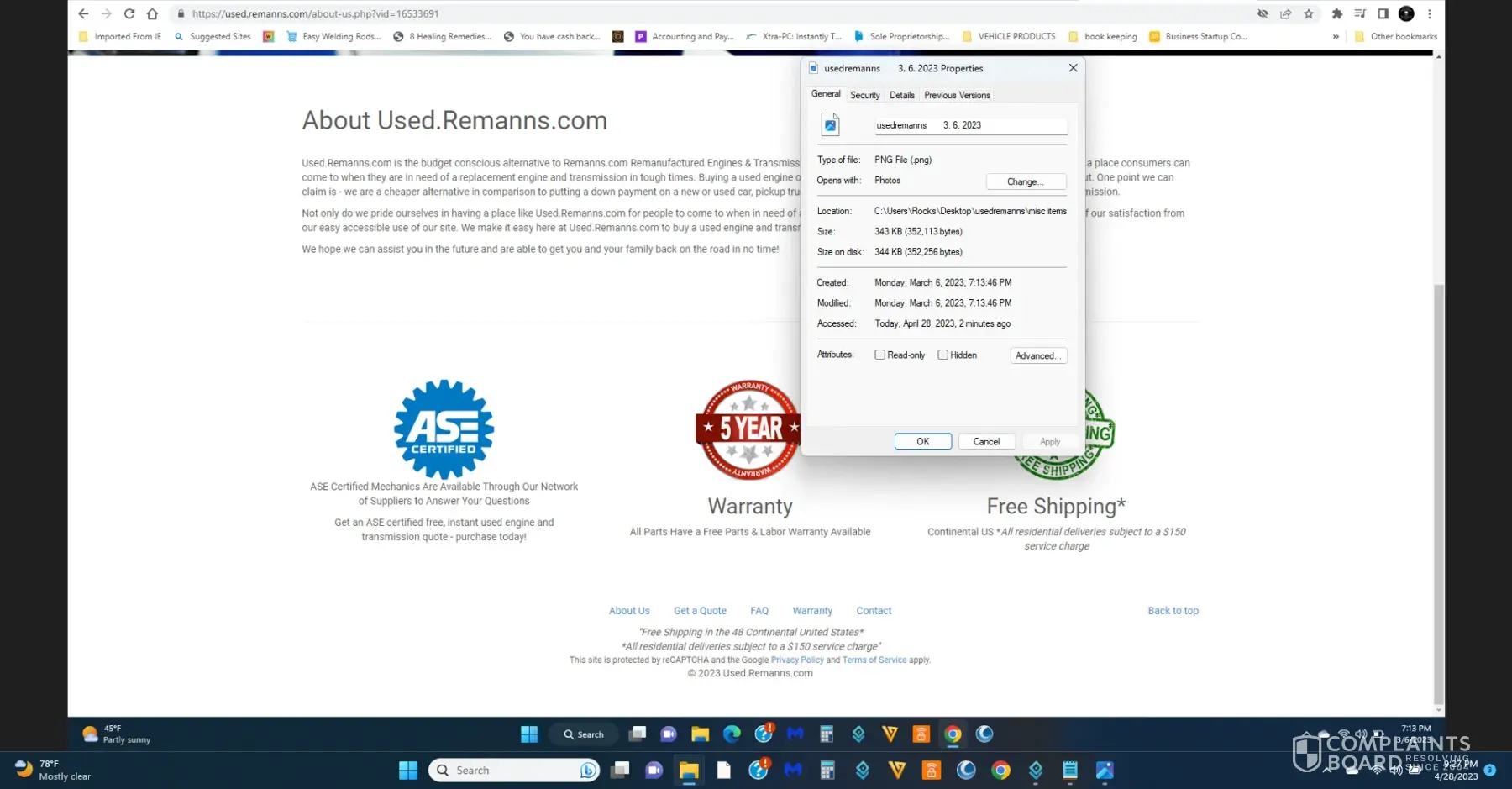Open the Chrome profile avatar
This screenshot has width=1512, height=789.
tap(1406, 13)
